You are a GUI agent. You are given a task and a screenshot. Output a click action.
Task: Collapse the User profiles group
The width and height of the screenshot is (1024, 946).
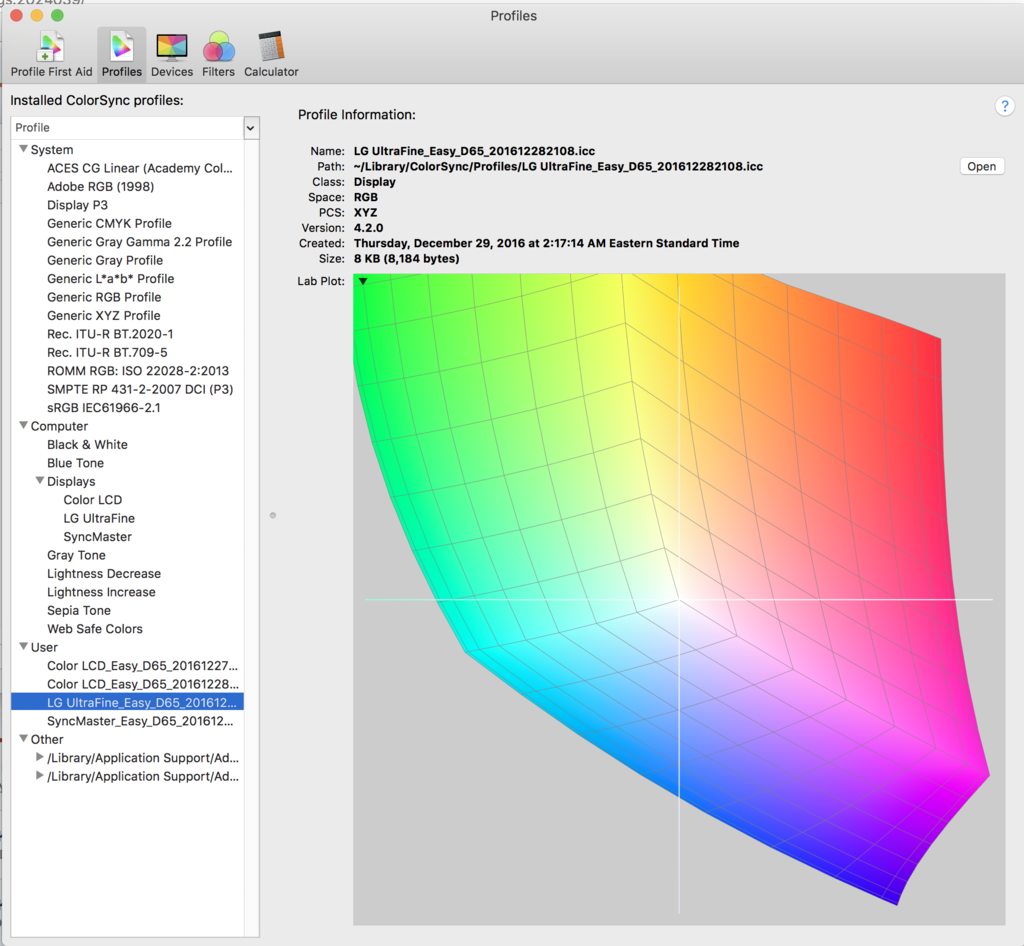23,647
